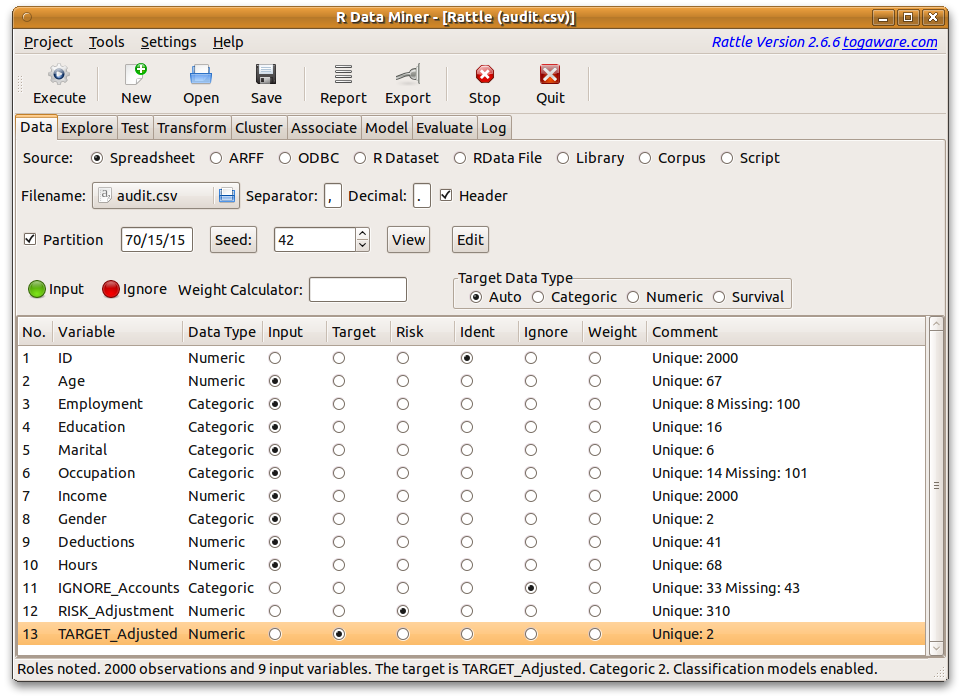Click the green Input color button
This screenshot has width=964, height=698.
click(x=37, y=289)
